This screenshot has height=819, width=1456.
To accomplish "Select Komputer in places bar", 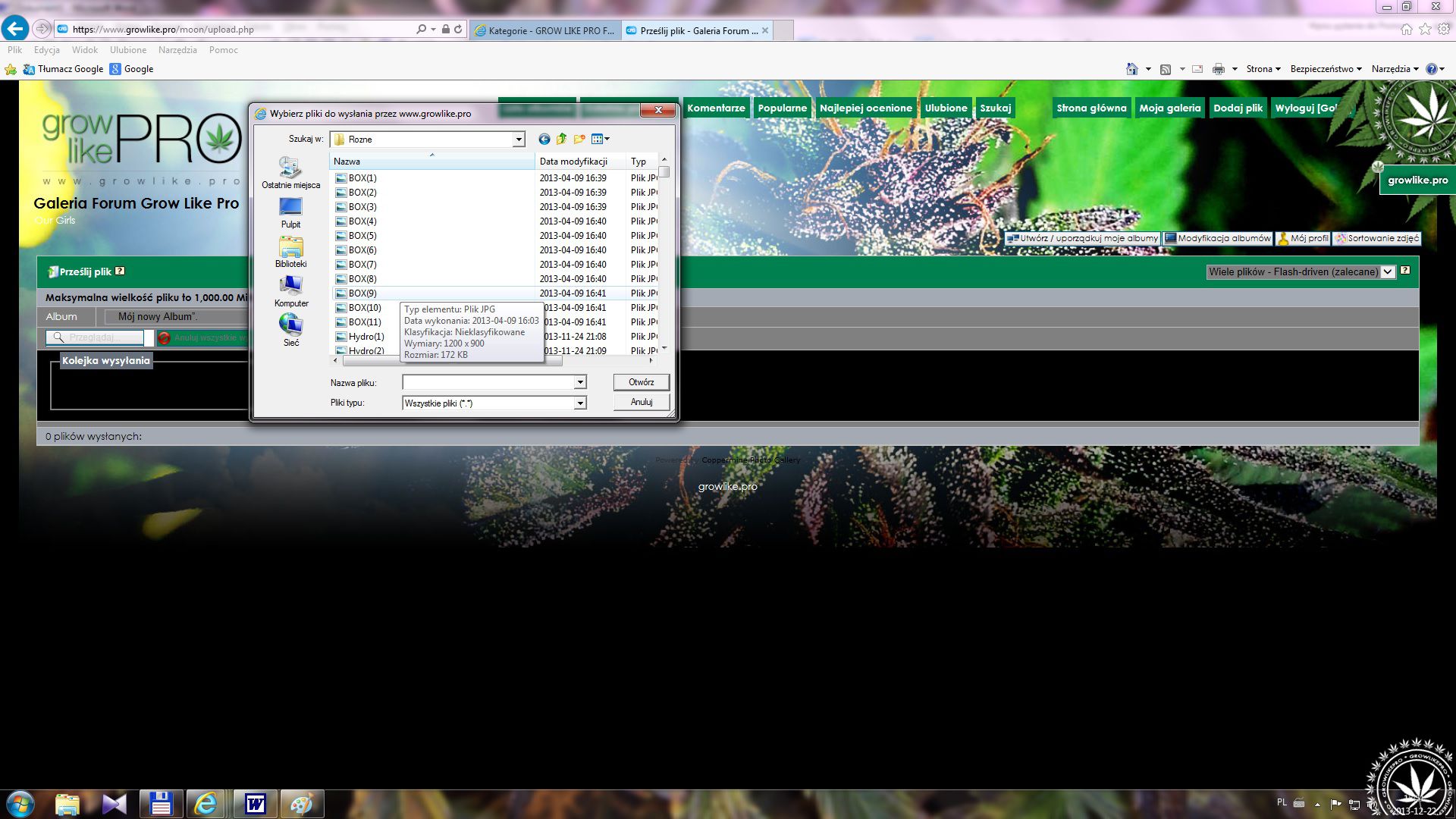I will (x=291, y=292).
